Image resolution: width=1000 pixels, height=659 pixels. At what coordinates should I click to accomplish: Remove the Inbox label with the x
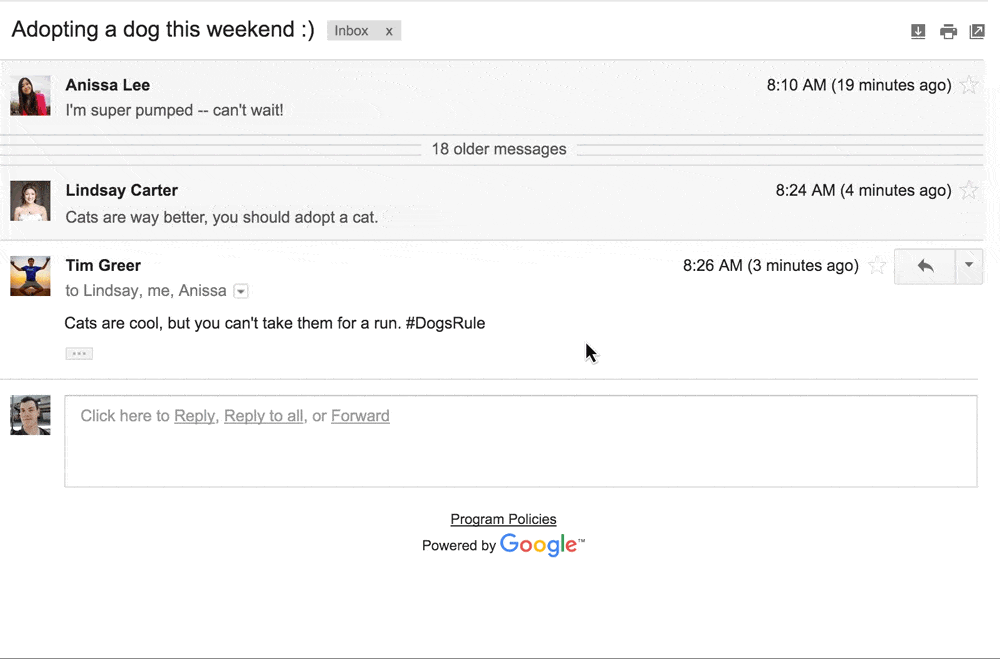(390, 30)
